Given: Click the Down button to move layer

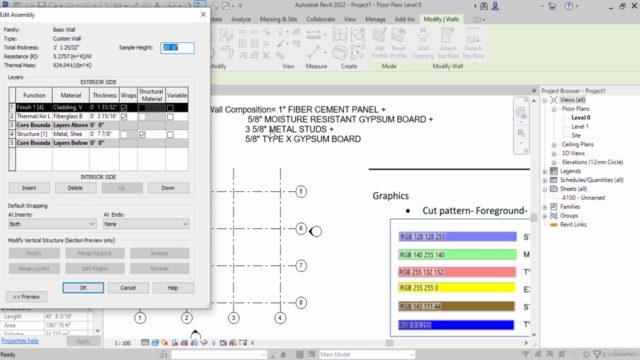Looking at the screenshot, I should (168, 188).
